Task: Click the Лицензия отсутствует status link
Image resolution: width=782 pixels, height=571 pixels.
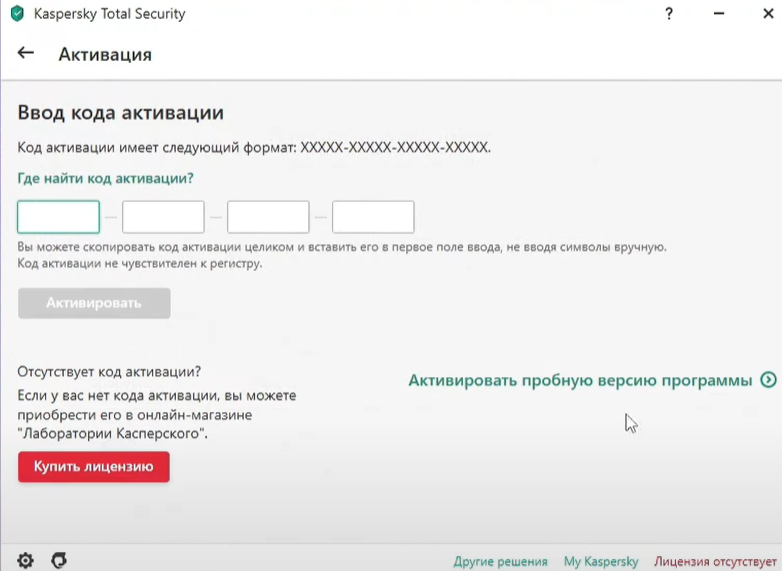Action: pyautogui.click(x=716, y=562)
